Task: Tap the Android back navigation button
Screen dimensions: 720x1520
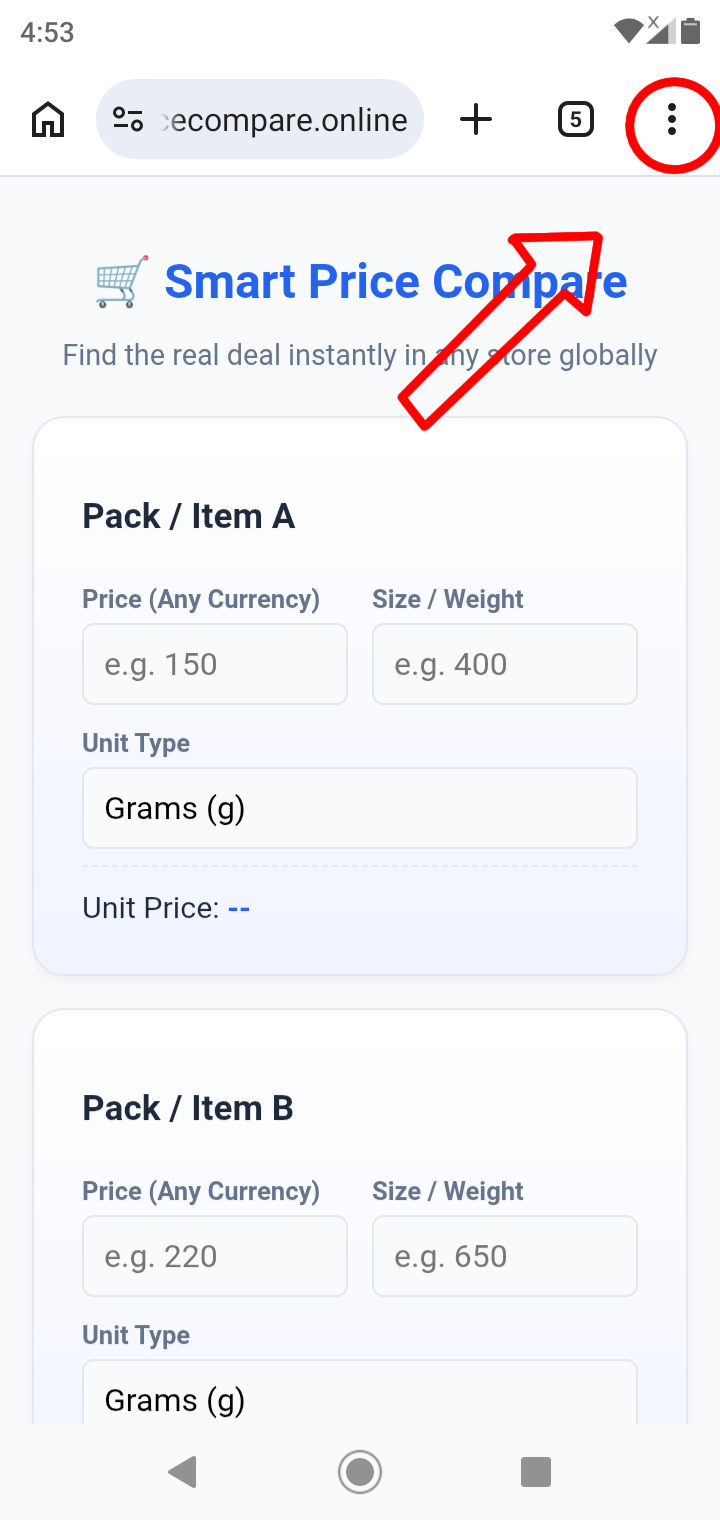Action: tap(182, 1472)
